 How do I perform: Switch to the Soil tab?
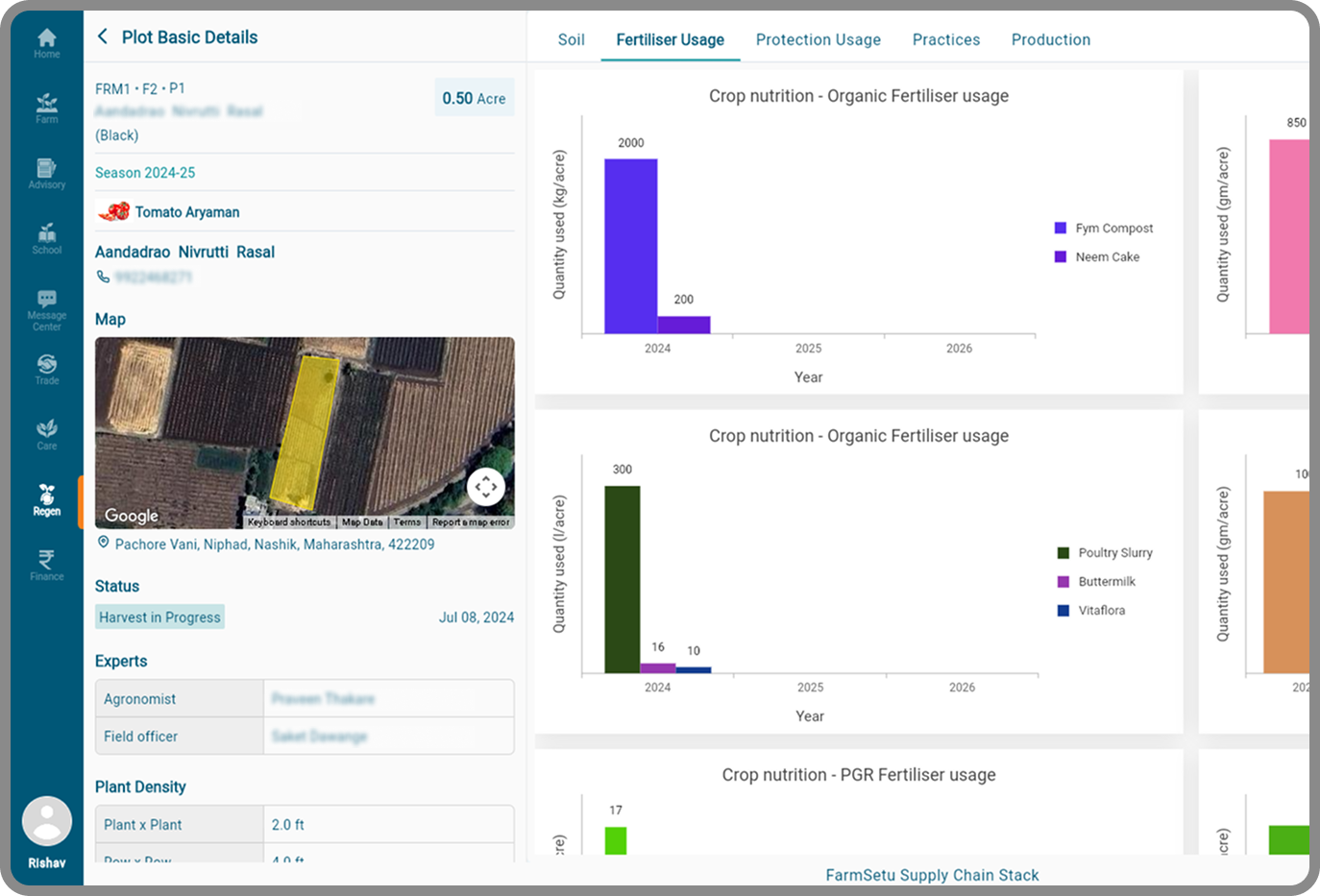point(571,39)
